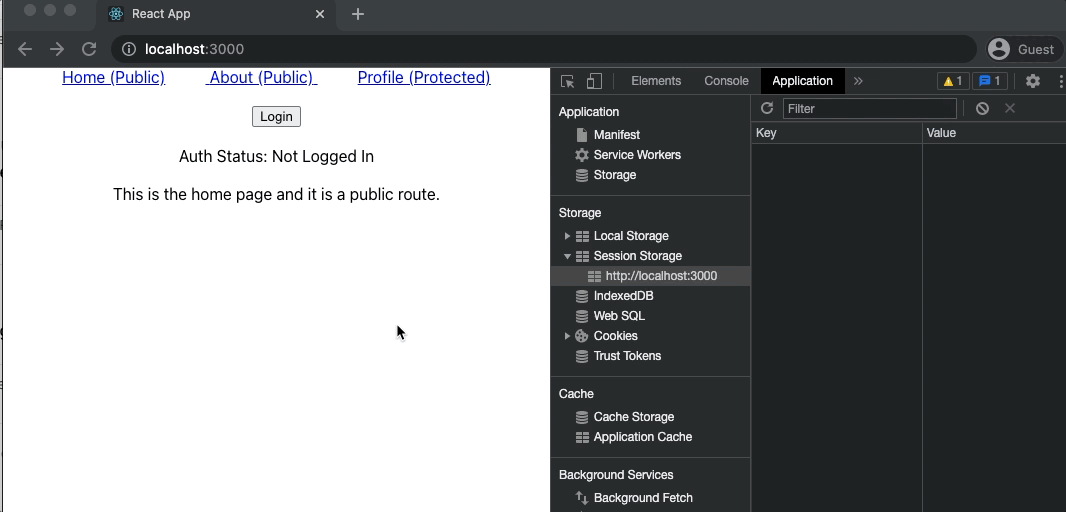
Task: Show more DevTools tabs chevron
Action: pyautogui.click(x=858, y=81)
